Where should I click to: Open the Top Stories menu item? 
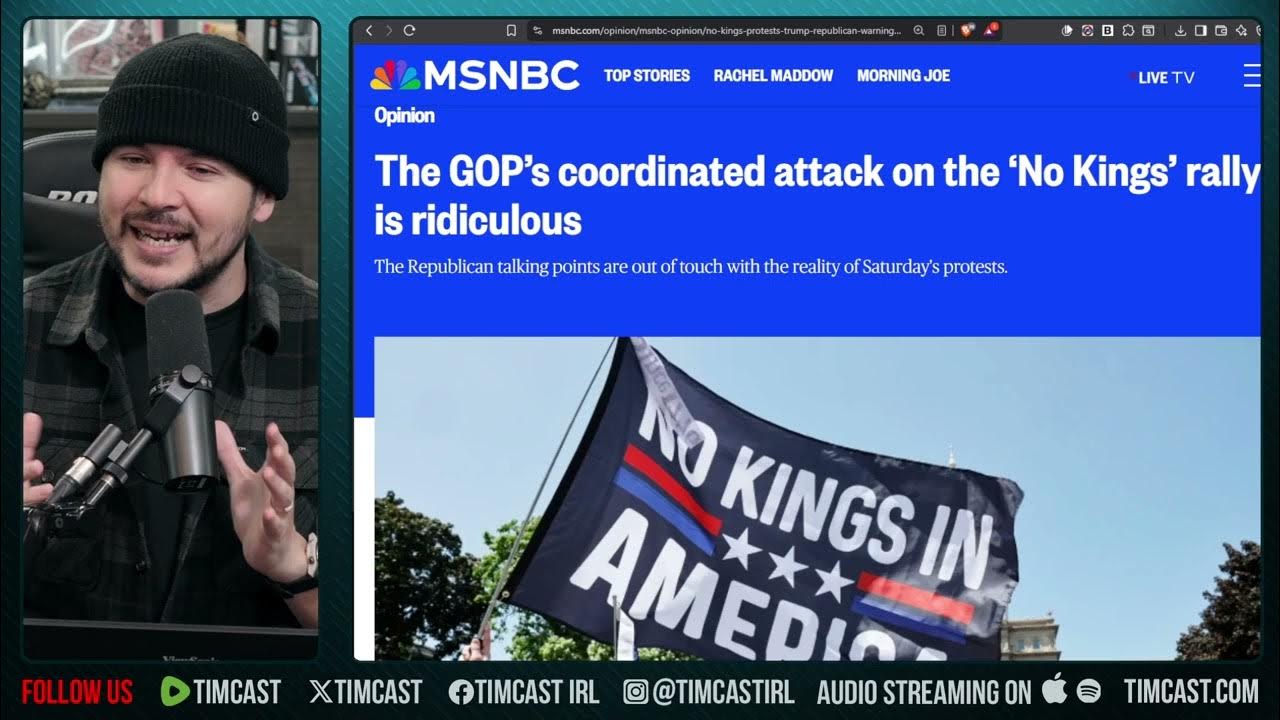(647, 75)
